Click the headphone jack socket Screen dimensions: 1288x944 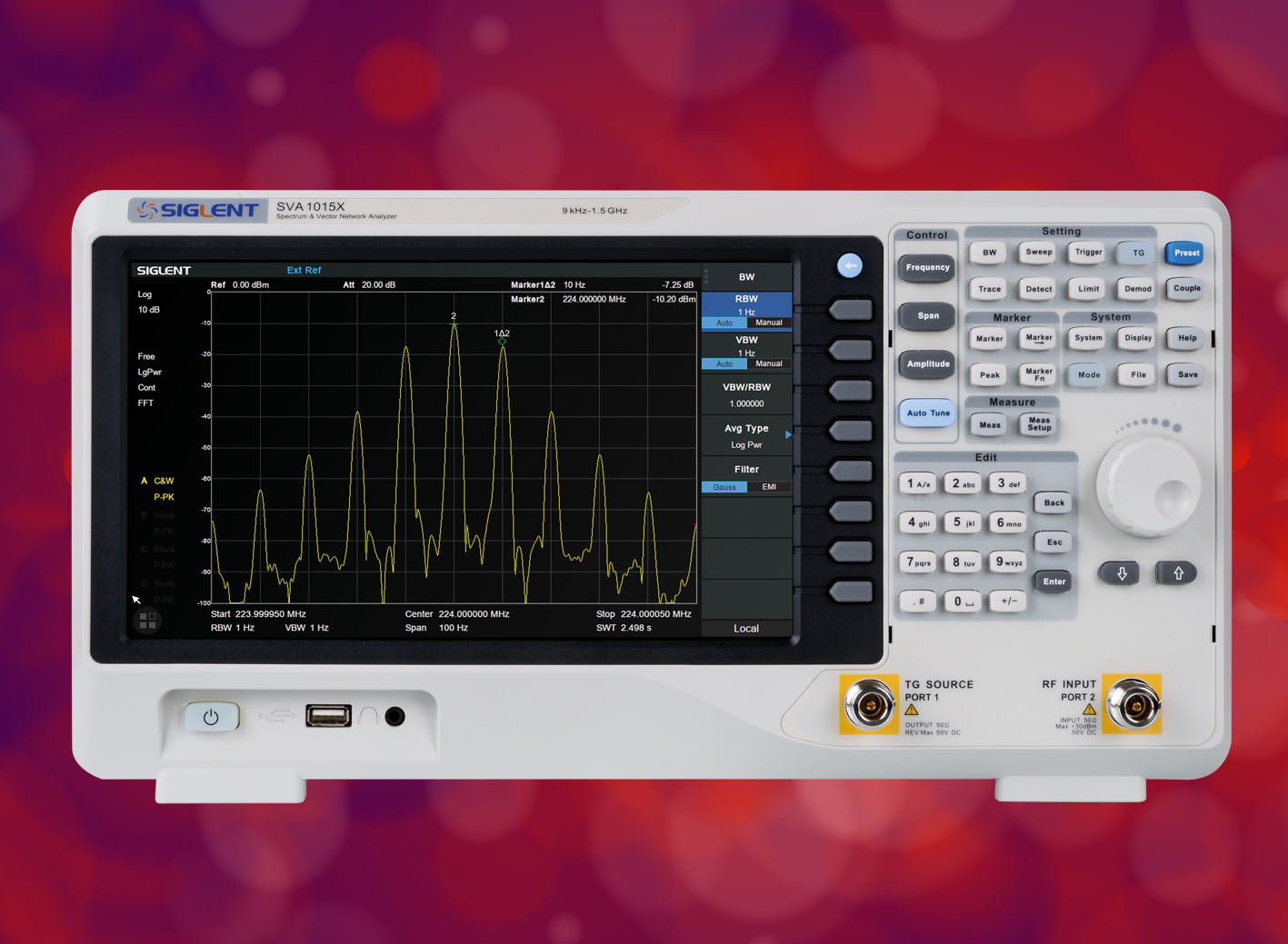click(x=394, y=716)
